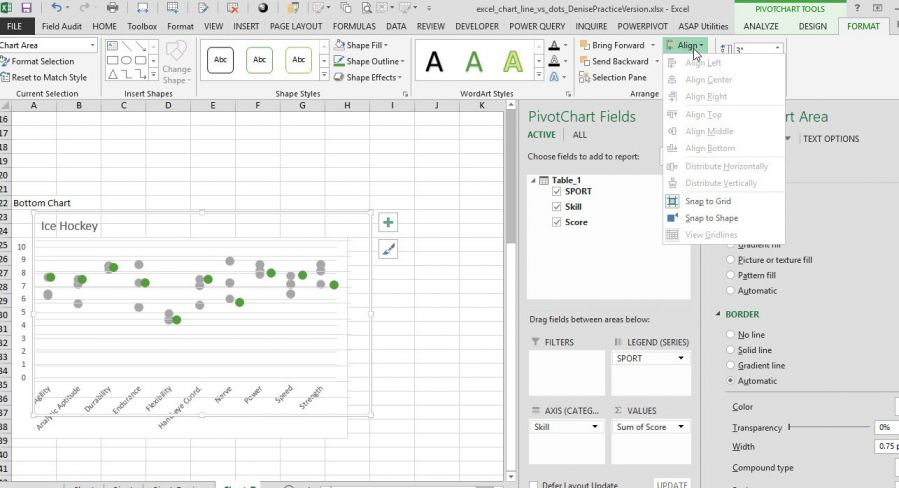
Task: Open the Shape Effects dropdown
Action: click(x=368, y=77)
